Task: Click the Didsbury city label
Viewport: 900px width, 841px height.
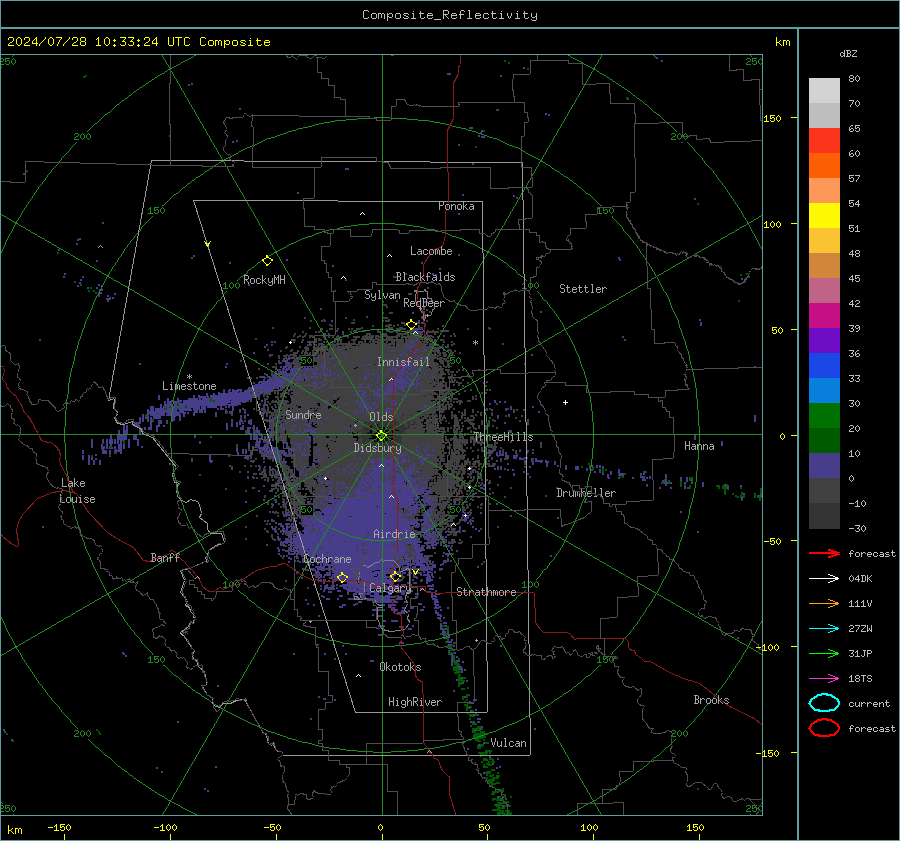Action: (x=377, y=448)
